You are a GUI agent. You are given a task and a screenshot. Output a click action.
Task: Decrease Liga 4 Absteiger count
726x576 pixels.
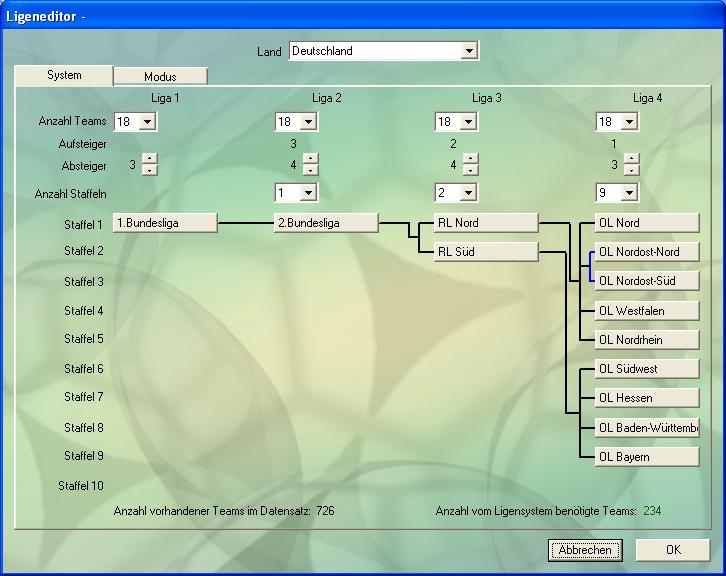[x=632, y=170]
